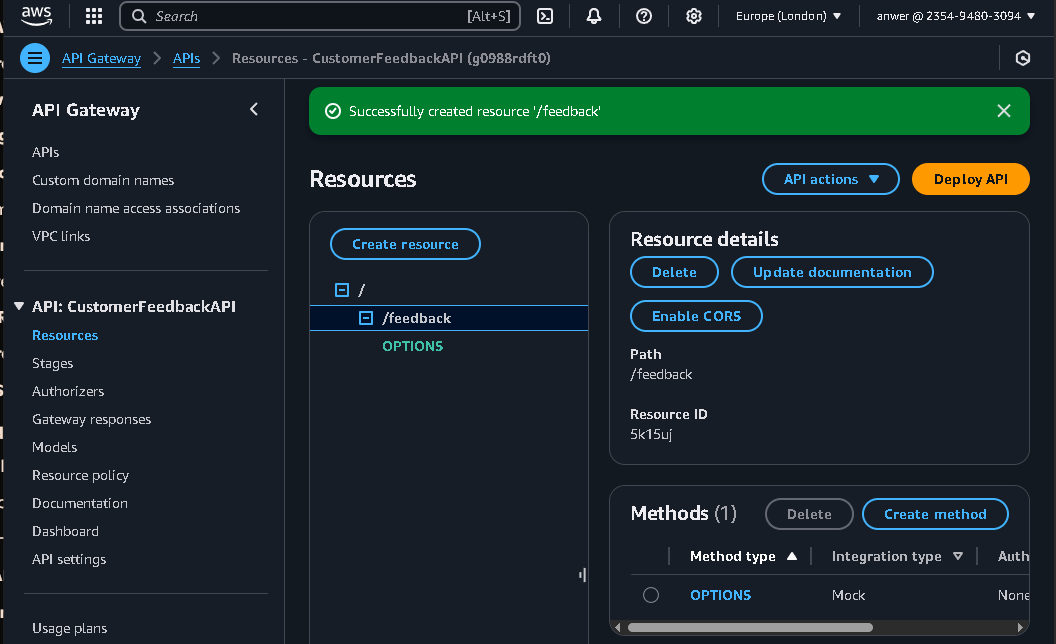Collapse the API: CustomerFeedbackAPI section triangle
Image resolution: width=1056 pixels, height=644 pixels.
tap(19, 307)
